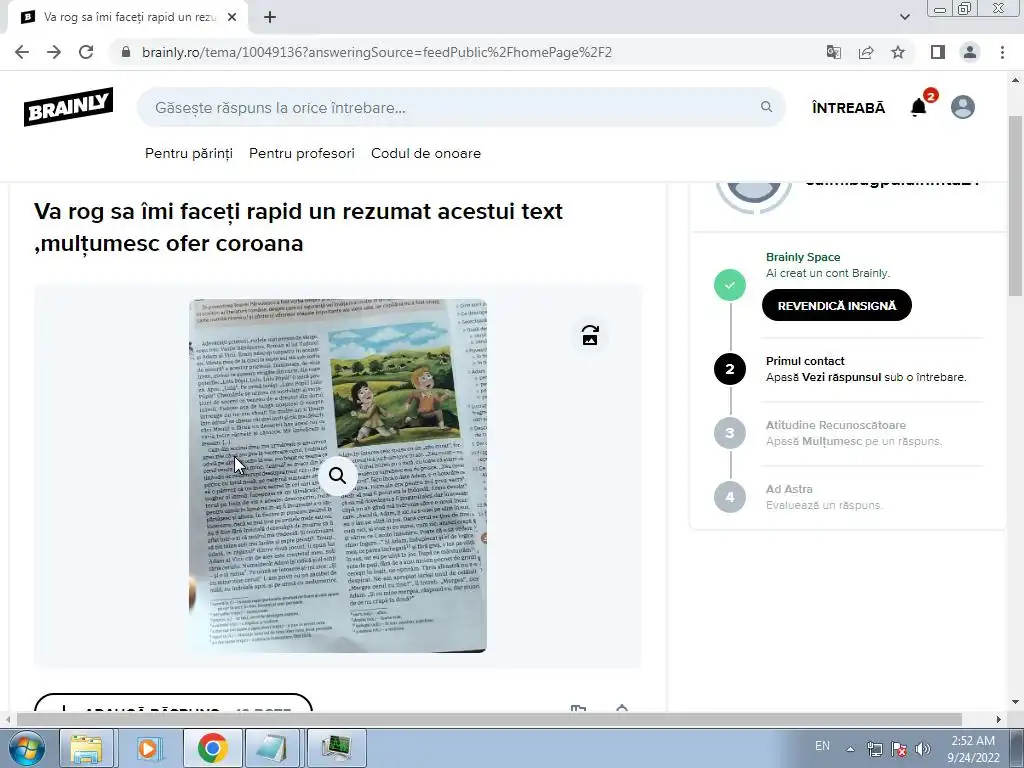The width and height of the screenshot is (1024, 768).
Task: Click the step 4 circle
Action: 729,497
